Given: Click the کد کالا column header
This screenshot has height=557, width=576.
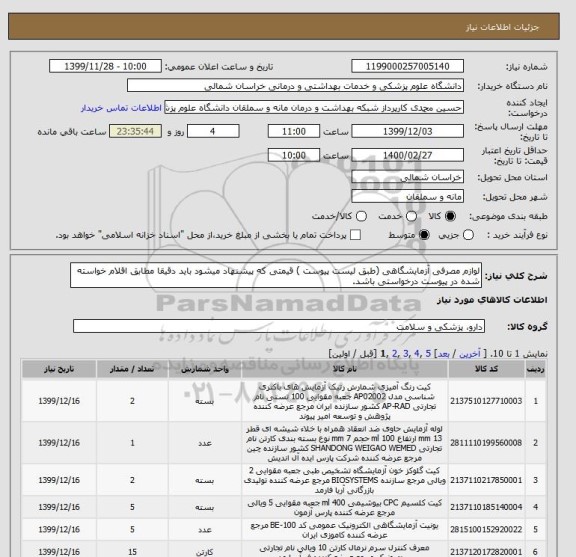Looking at the screenshot, I should click(x=486, y=369).
